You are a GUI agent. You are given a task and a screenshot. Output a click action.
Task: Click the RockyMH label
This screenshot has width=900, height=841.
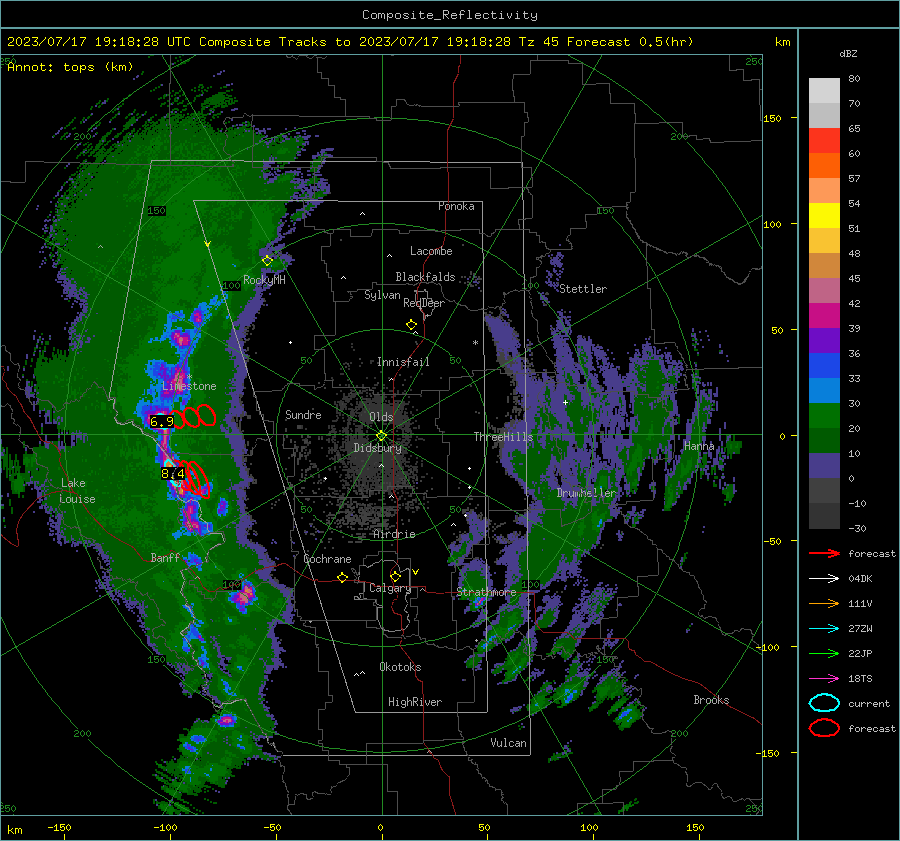(x=264, y=280)
